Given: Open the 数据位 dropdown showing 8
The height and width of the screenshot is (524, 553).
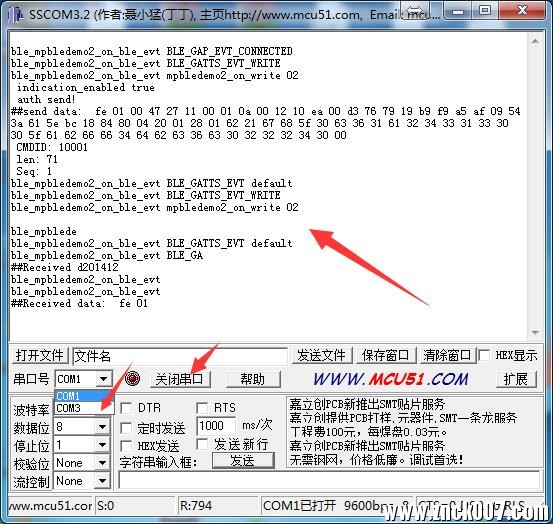Looking at the screenshot, I should click(102, 427).
